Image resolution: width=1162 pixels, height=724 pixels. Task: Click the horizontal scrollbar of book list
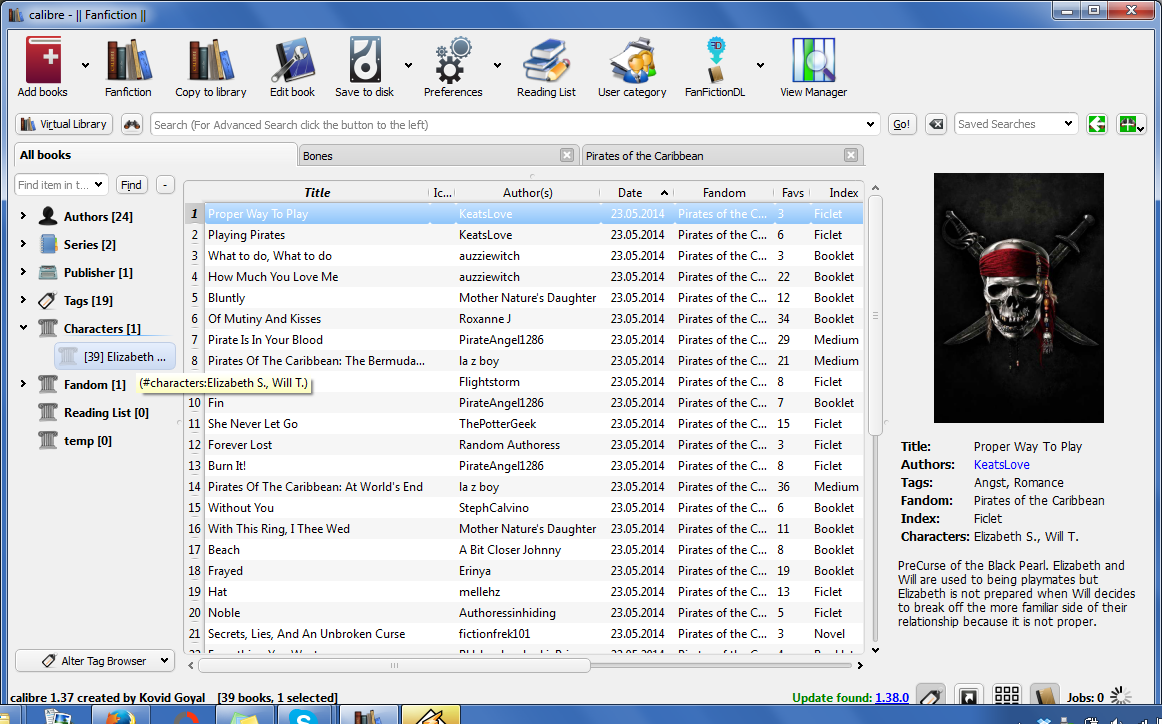click(394, 665)
